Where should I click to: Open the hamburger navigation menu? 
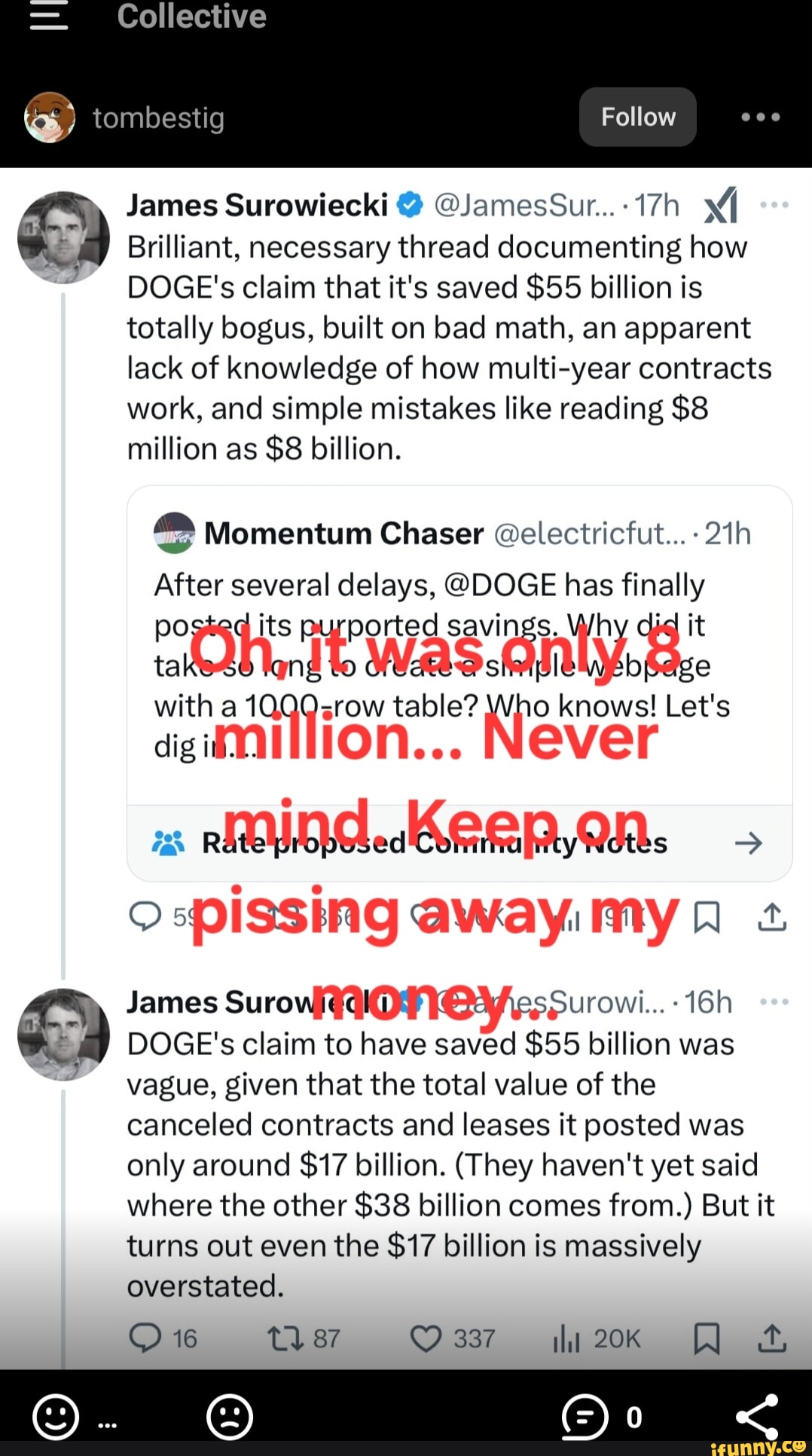tap(48, 17)
